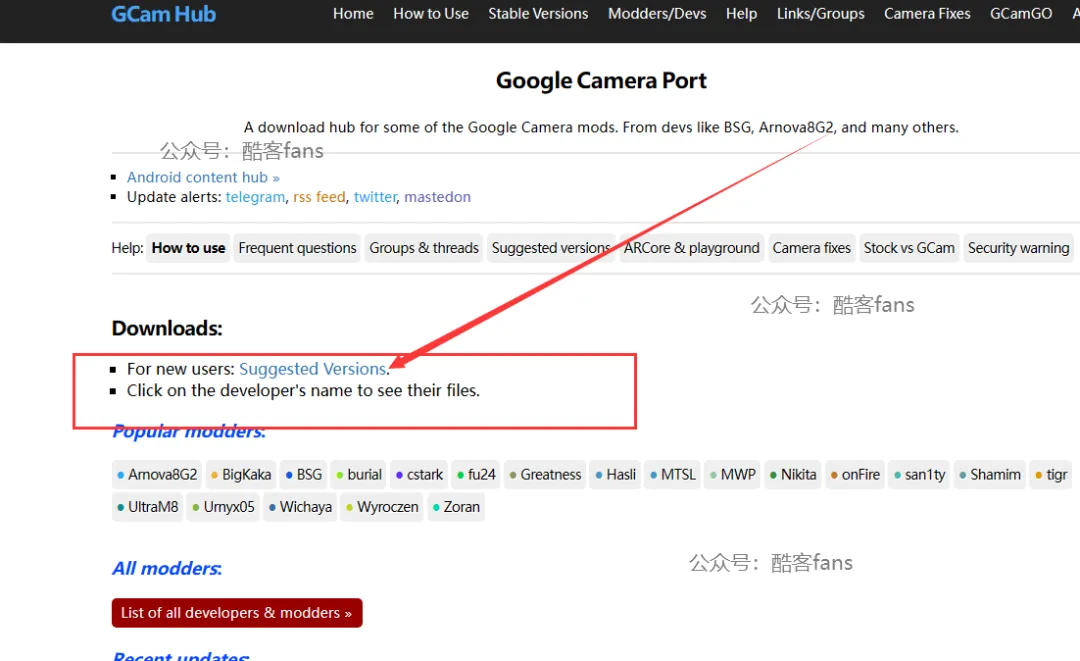Follow the Android content hub link

[203, 178]
